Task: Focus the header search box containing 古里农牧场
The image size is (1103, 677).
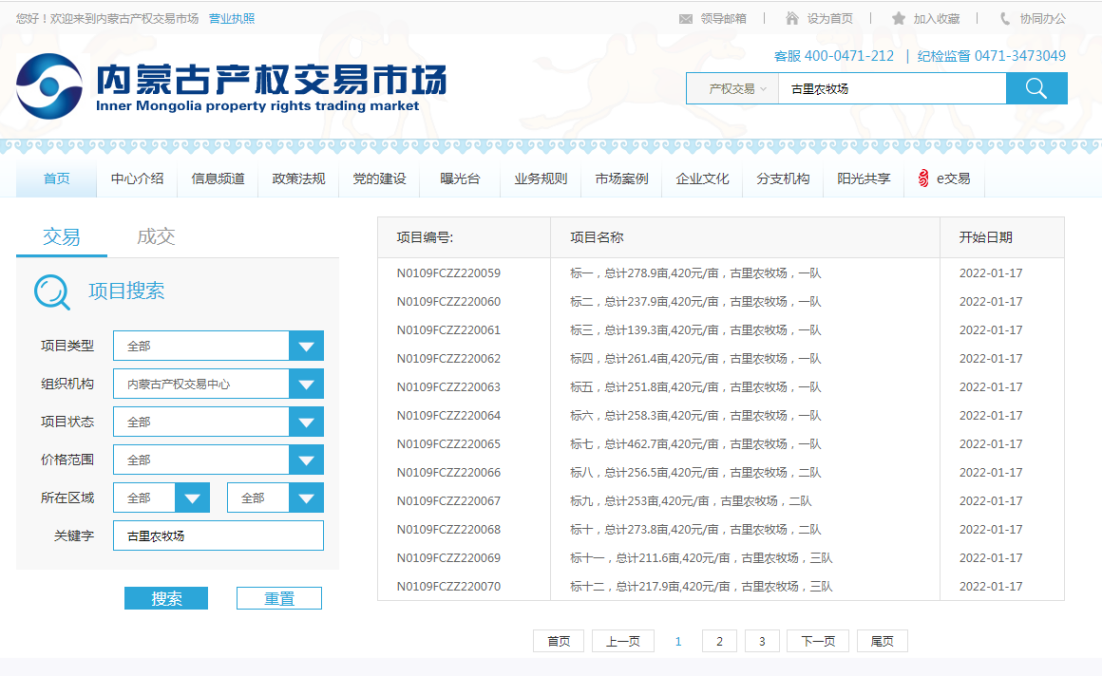Action: tap(892, 89)
